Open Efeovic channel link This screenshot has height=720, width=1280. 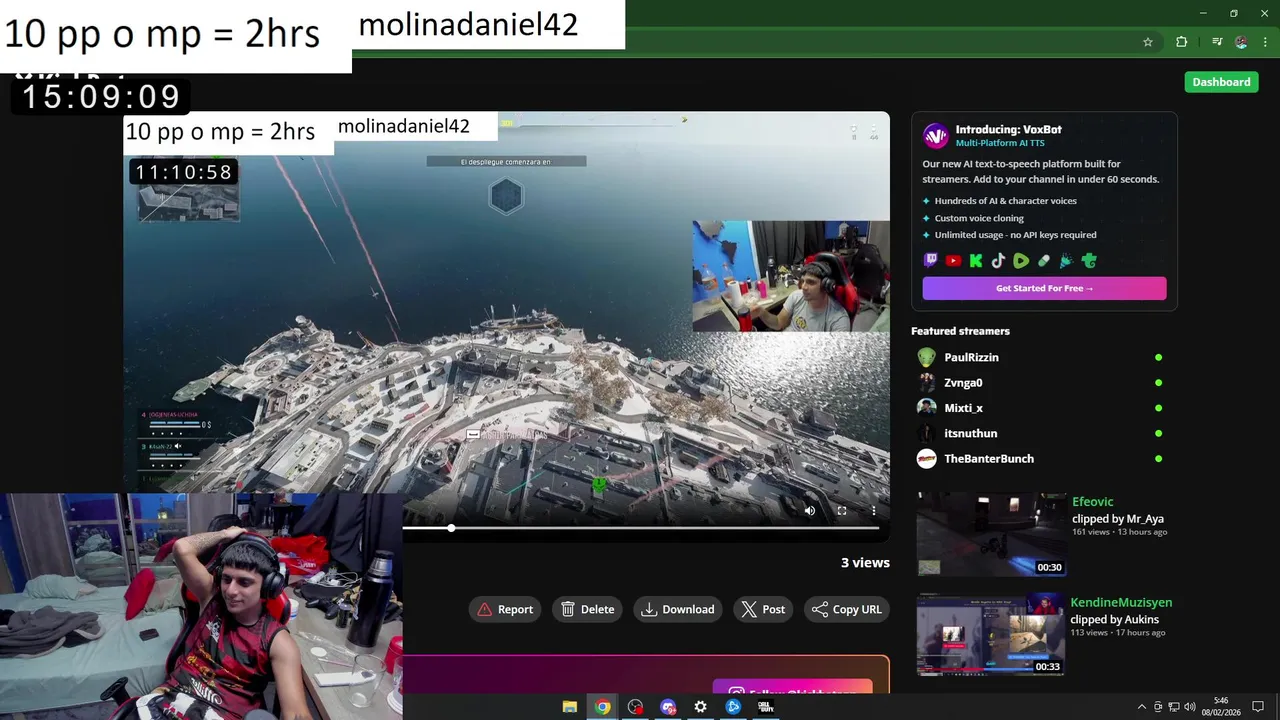coord(1092,502)
